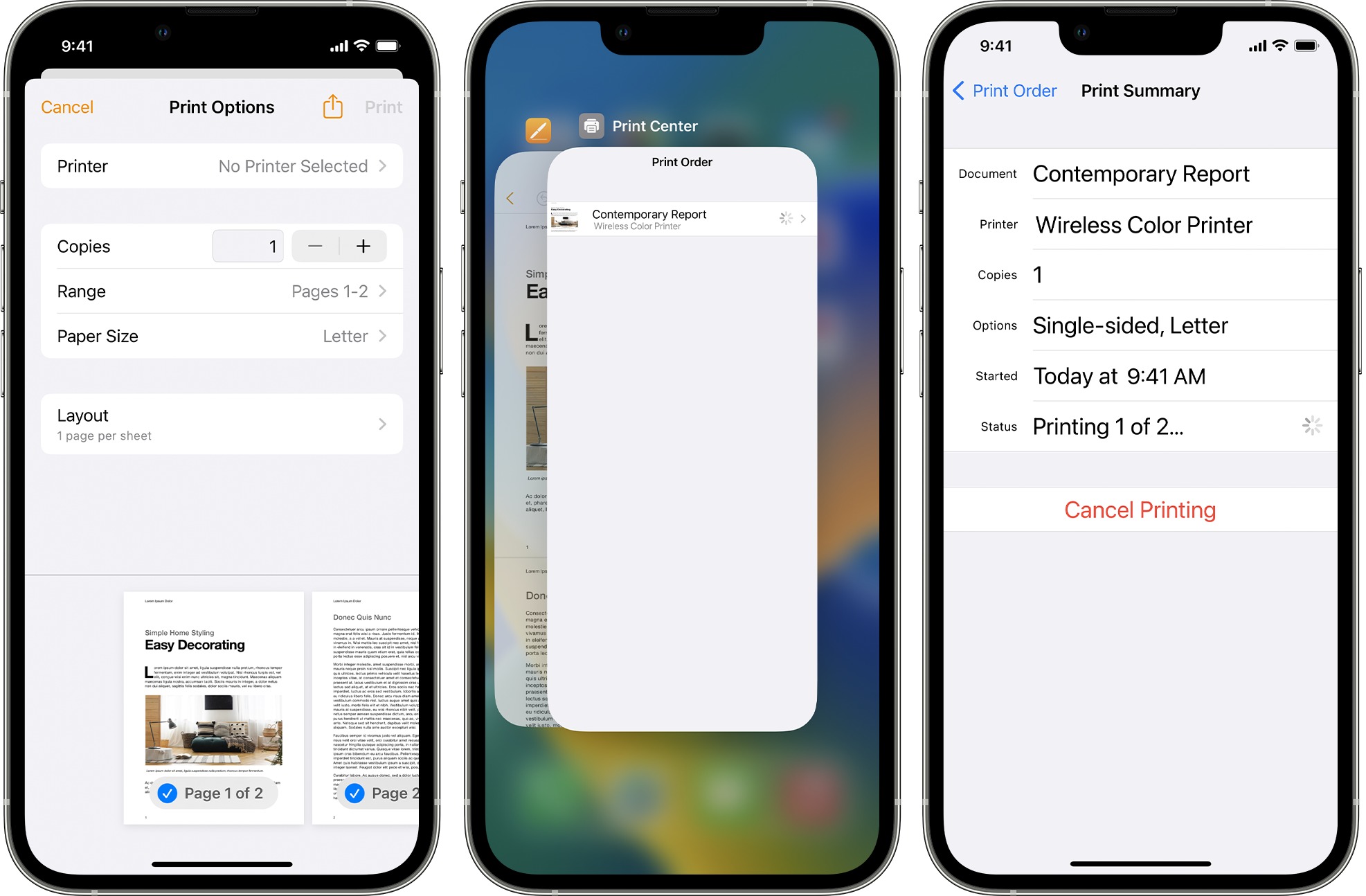
Task: Open the Range pages selector
Action: [222, 291]
